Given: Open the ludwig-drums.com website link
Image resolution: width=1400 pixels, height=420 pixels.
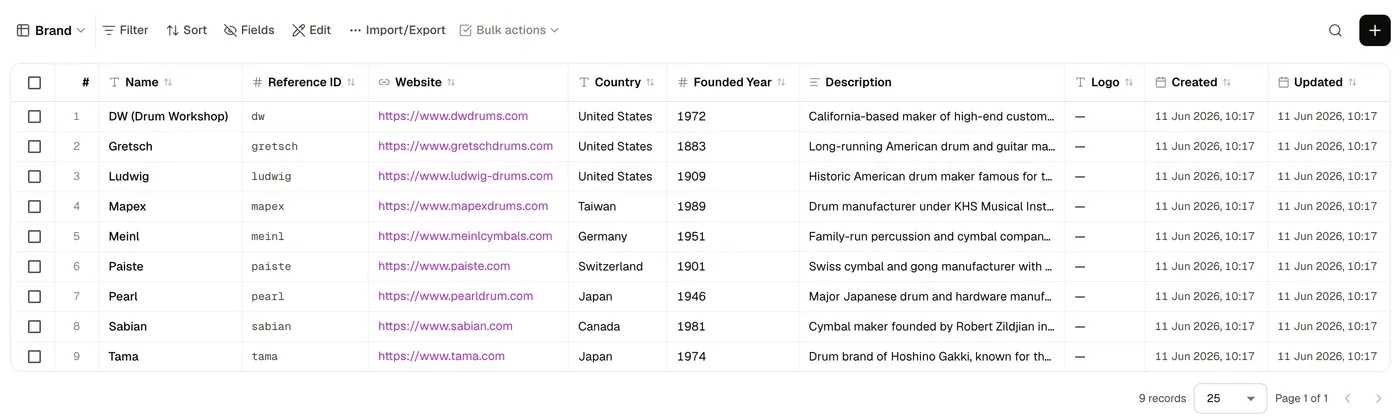Looking at the screenshot, I should 465,176.
